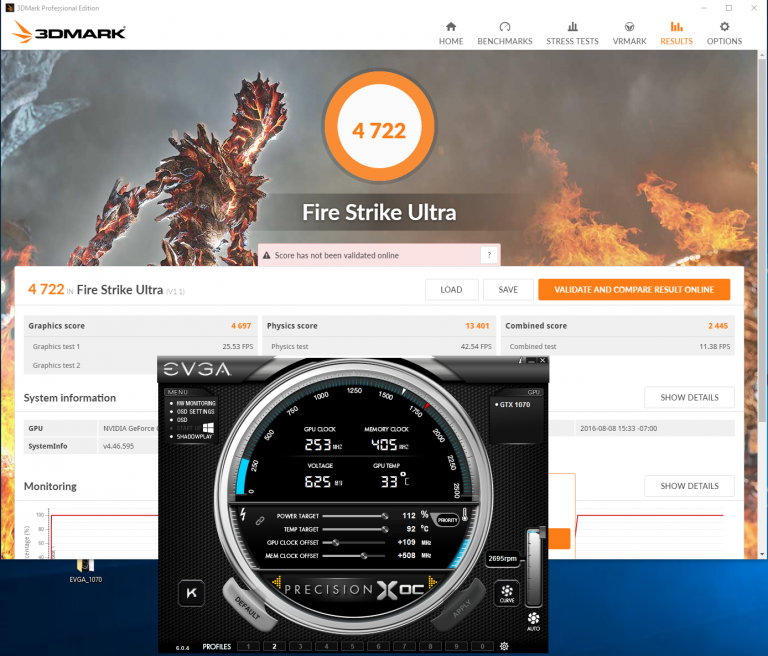The width and height of the screenshot is (768, 656).
Task: Adjust the POWER TARGET slider
Action: click(355, 516)
